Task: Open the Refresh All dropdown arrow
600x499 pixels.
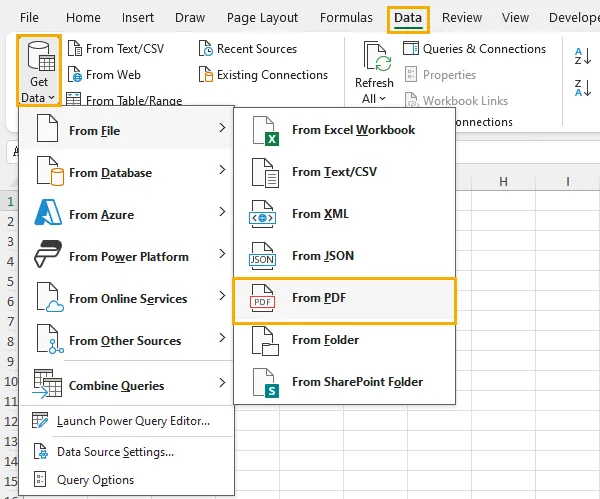Action: (382, 98)
